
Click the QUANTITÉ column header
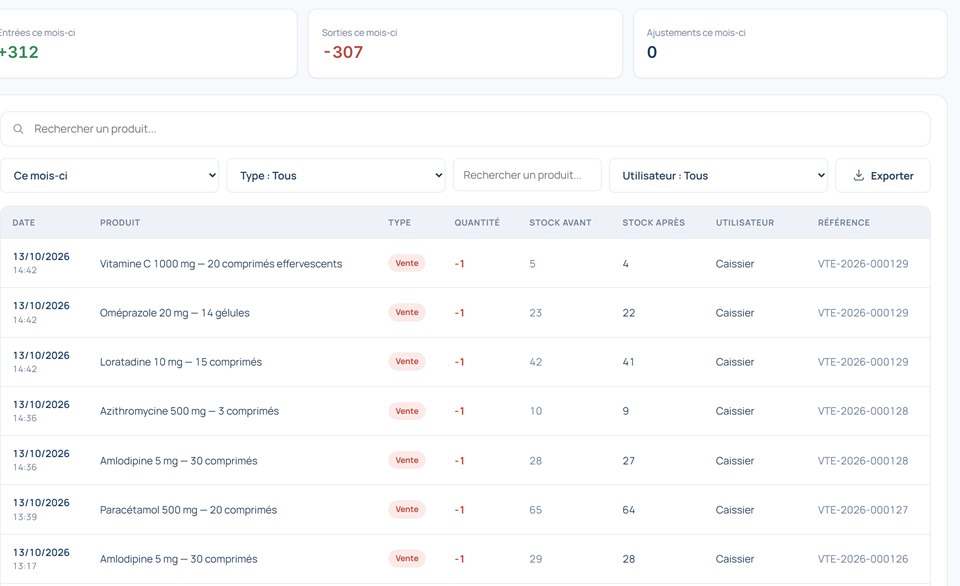click(x=477, y=223)
